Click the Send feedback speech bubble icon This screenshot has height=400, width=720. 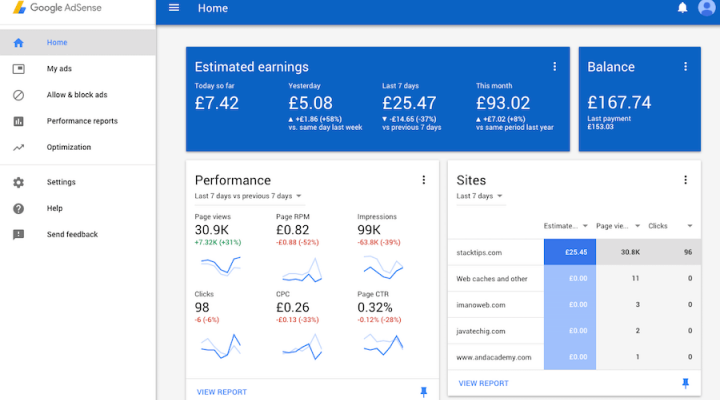tap(18, 235)
